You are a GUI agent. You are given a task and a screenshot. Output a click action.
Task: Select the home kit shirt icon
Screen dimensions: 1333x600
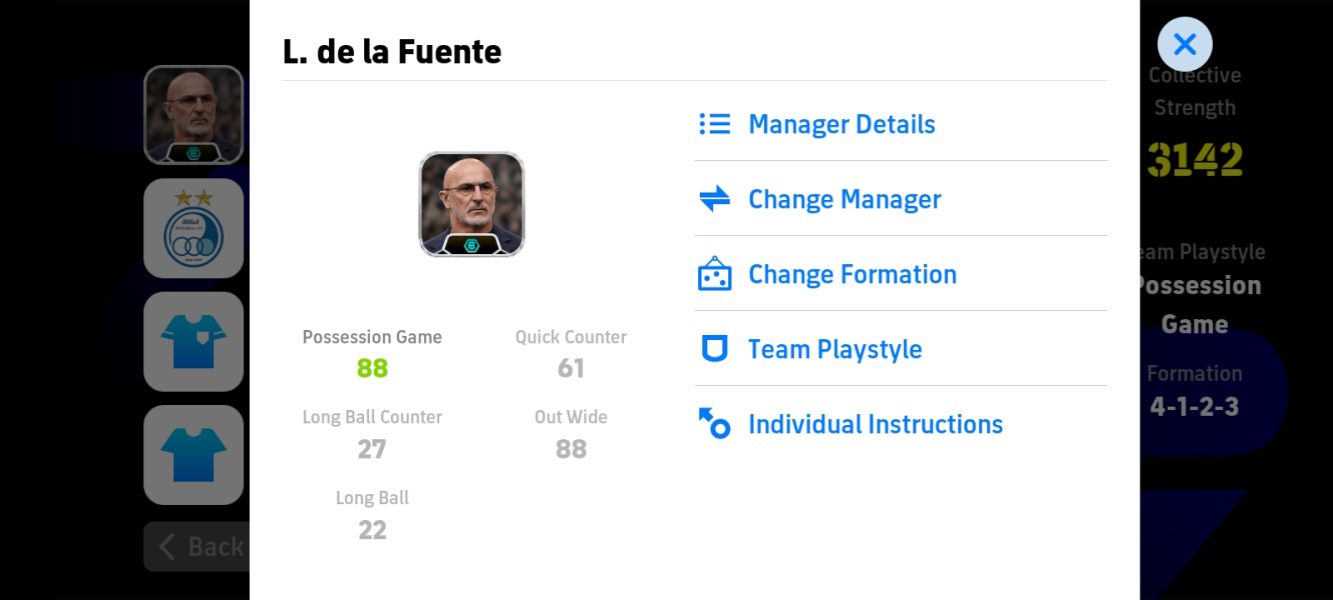(x=193, y=342)
